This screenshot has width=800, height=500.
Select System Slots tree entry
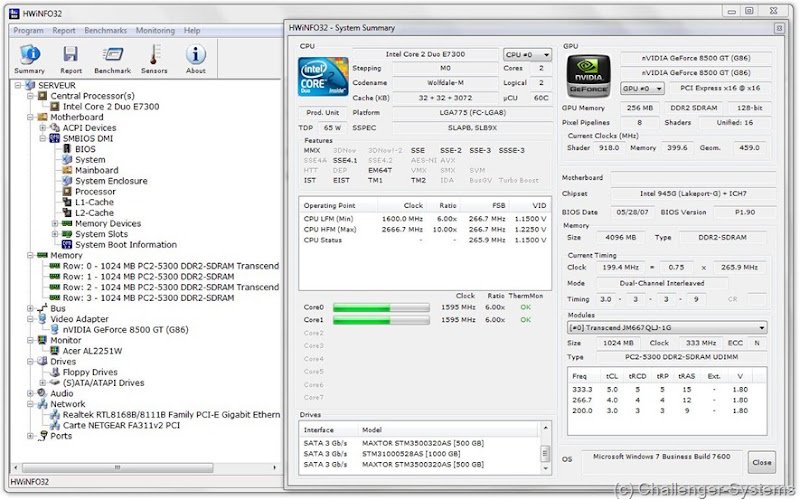tap(101, 234)
